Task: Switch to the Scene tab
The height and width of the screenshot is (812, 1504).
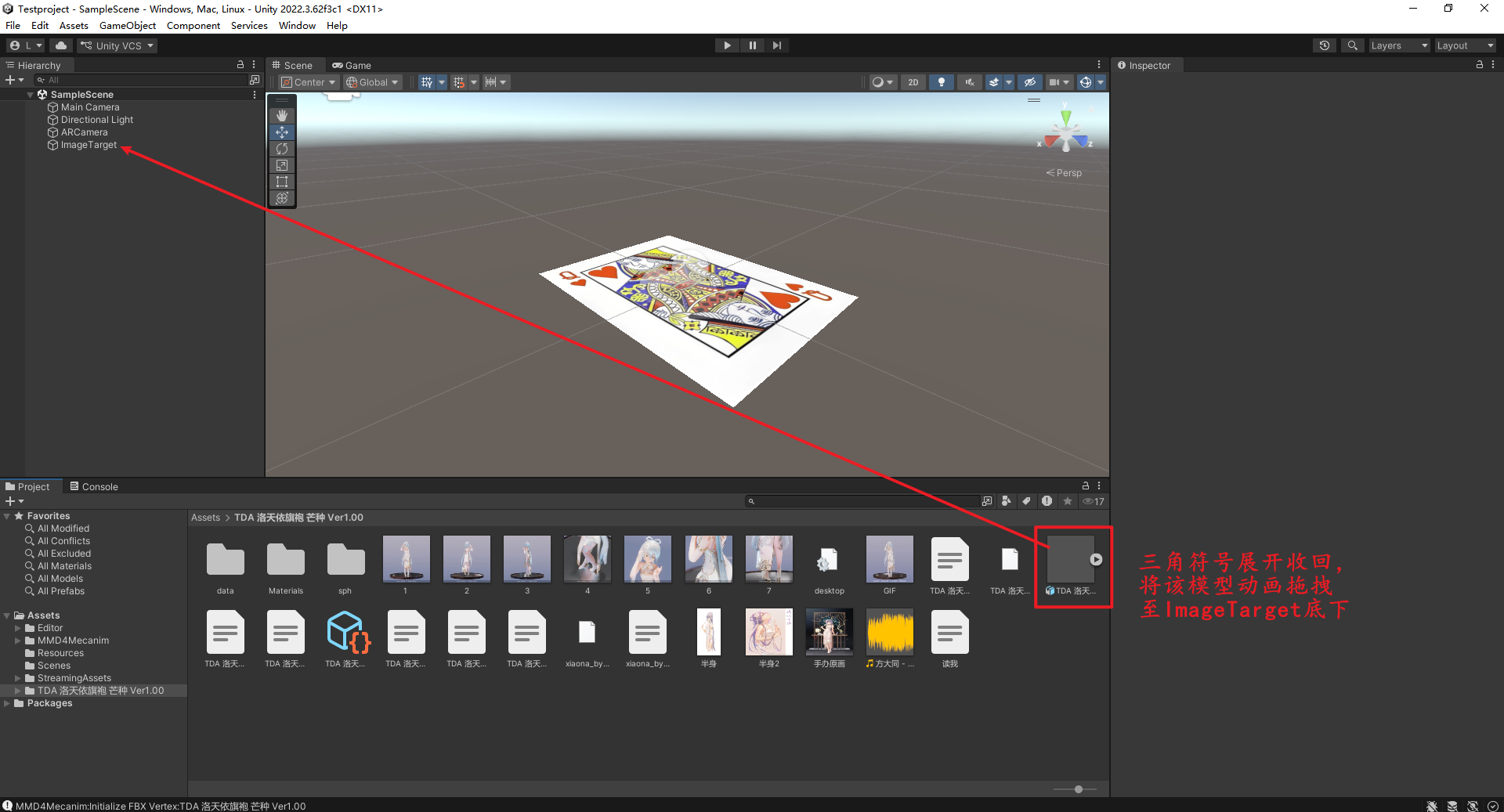Action: 292,66
